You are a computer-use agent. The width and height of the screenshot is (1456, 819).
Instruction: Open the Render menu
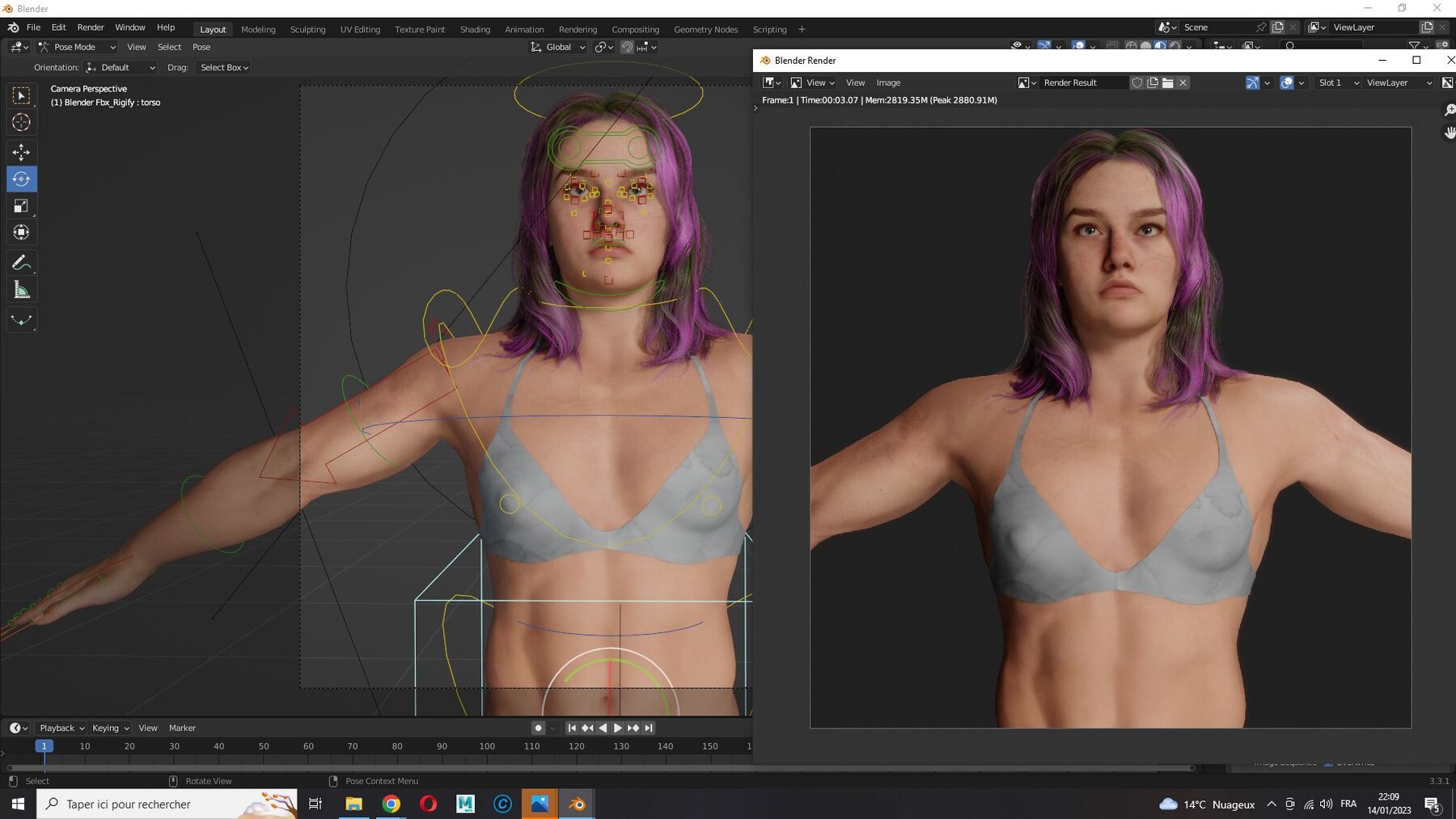point(91,27)
